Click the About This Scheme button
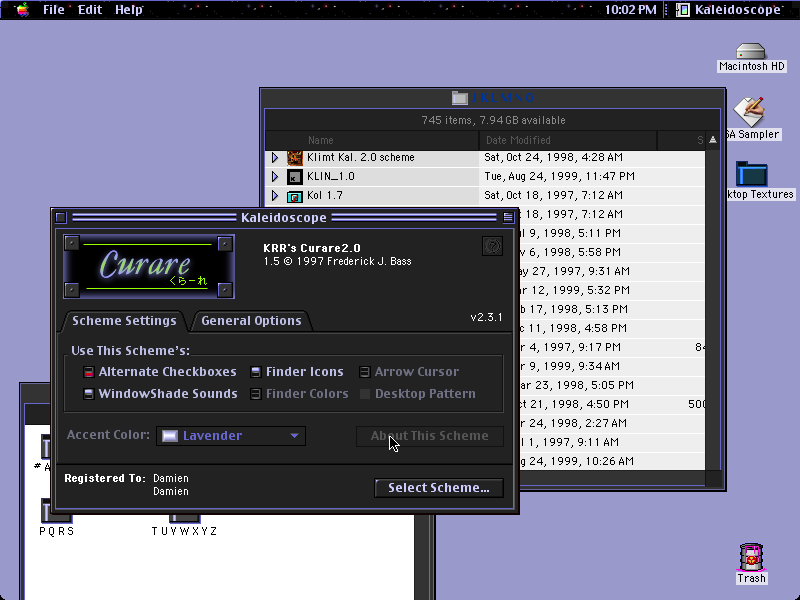 click(430, 436)
